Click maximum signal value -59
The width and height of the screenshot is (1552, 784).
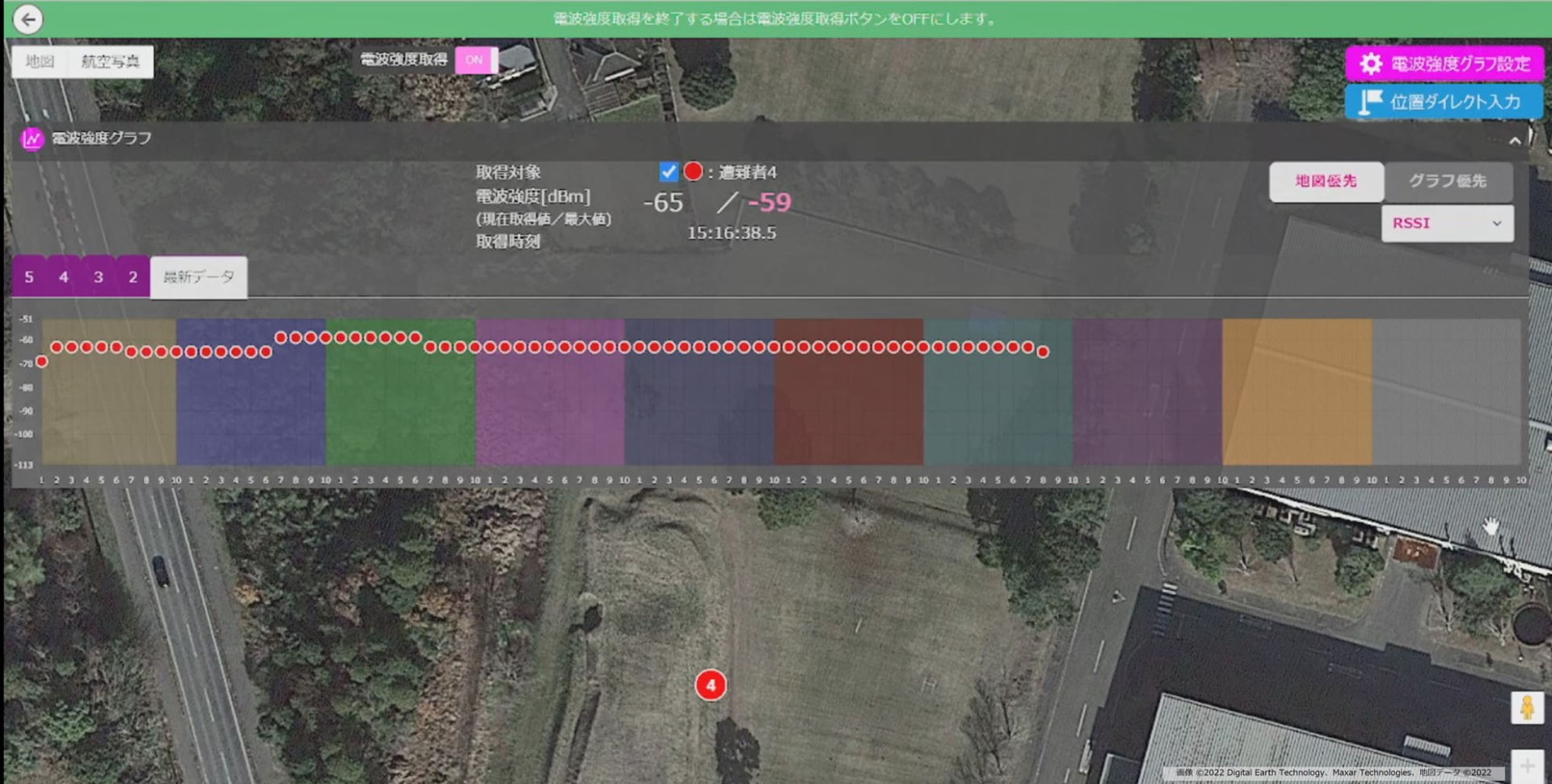tap(769, 202)
